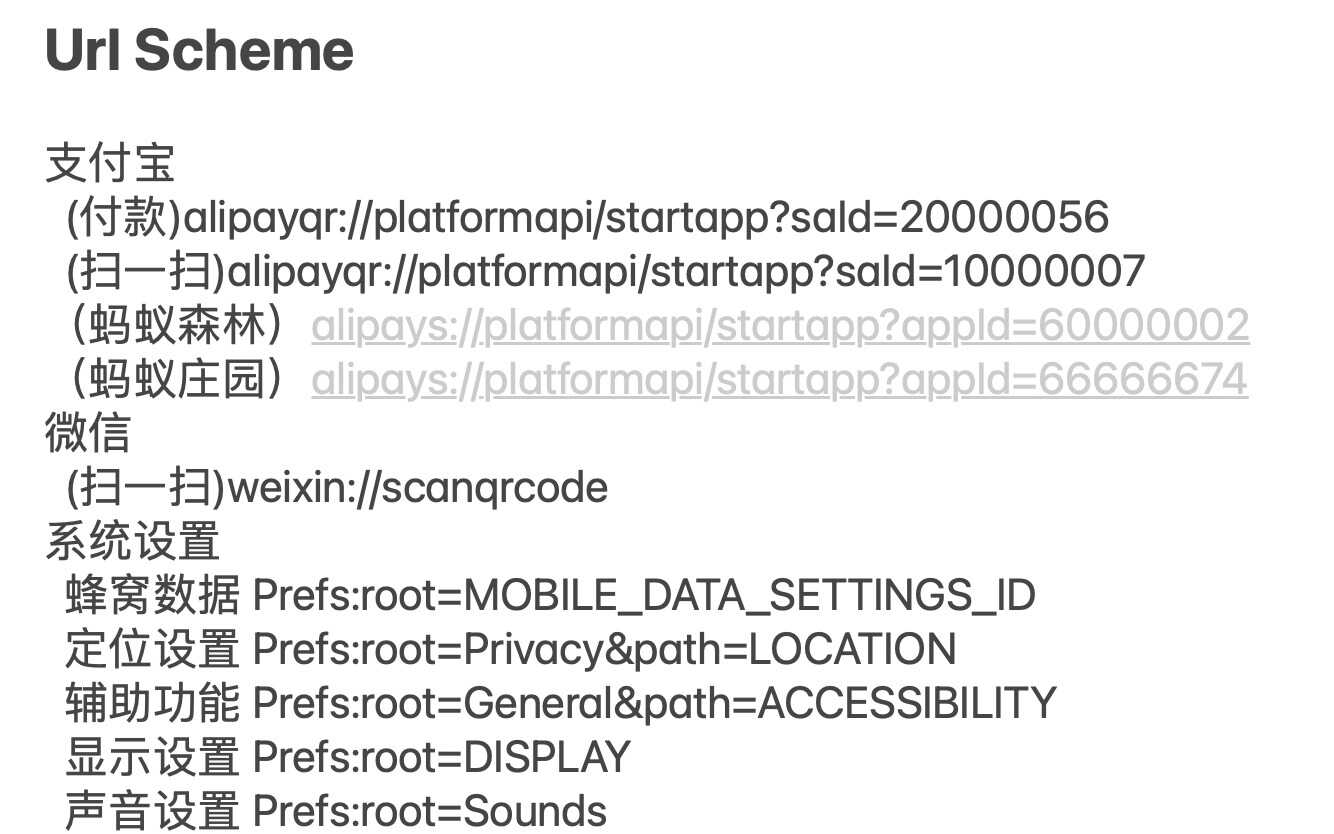Click the "Url Scheme" title heading
Viewport: 1334px width, 834px height.
[199, 50]
